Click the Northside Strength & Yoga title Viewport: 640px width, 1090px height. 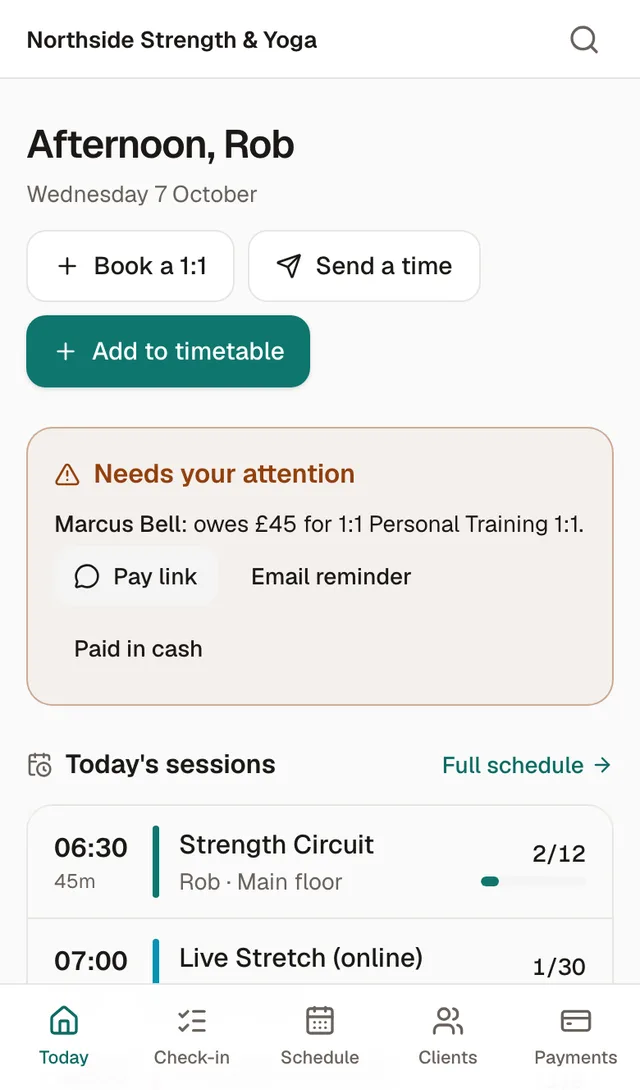pos(172,40)
